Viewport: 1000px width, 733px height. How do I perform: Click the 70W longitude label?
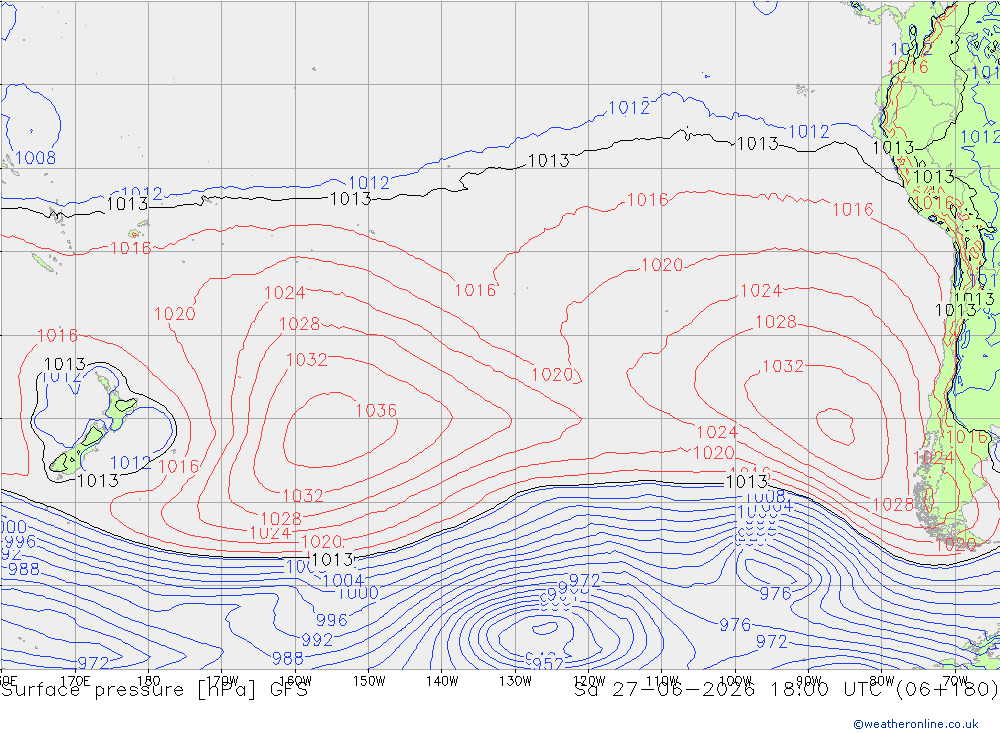[x=955, y=681]
